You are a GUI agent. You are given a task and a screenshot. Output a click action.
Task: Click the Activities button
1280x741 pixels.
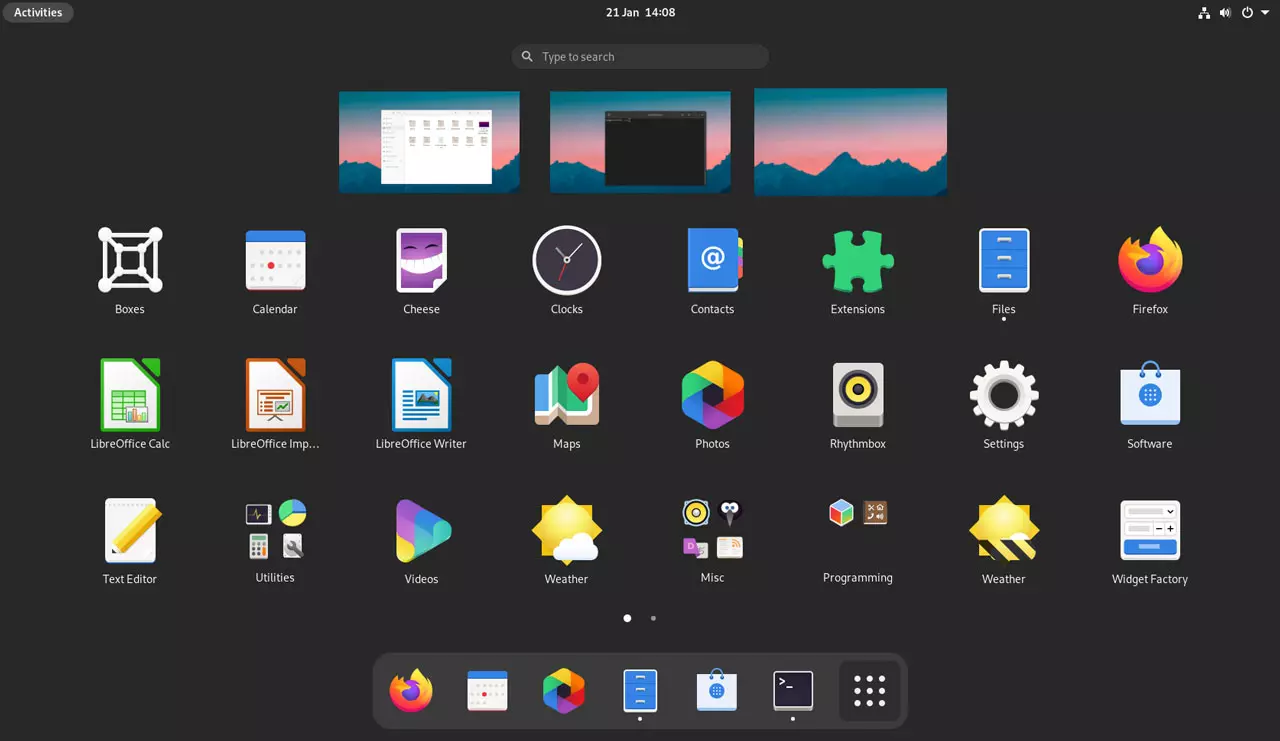[38, 13]
